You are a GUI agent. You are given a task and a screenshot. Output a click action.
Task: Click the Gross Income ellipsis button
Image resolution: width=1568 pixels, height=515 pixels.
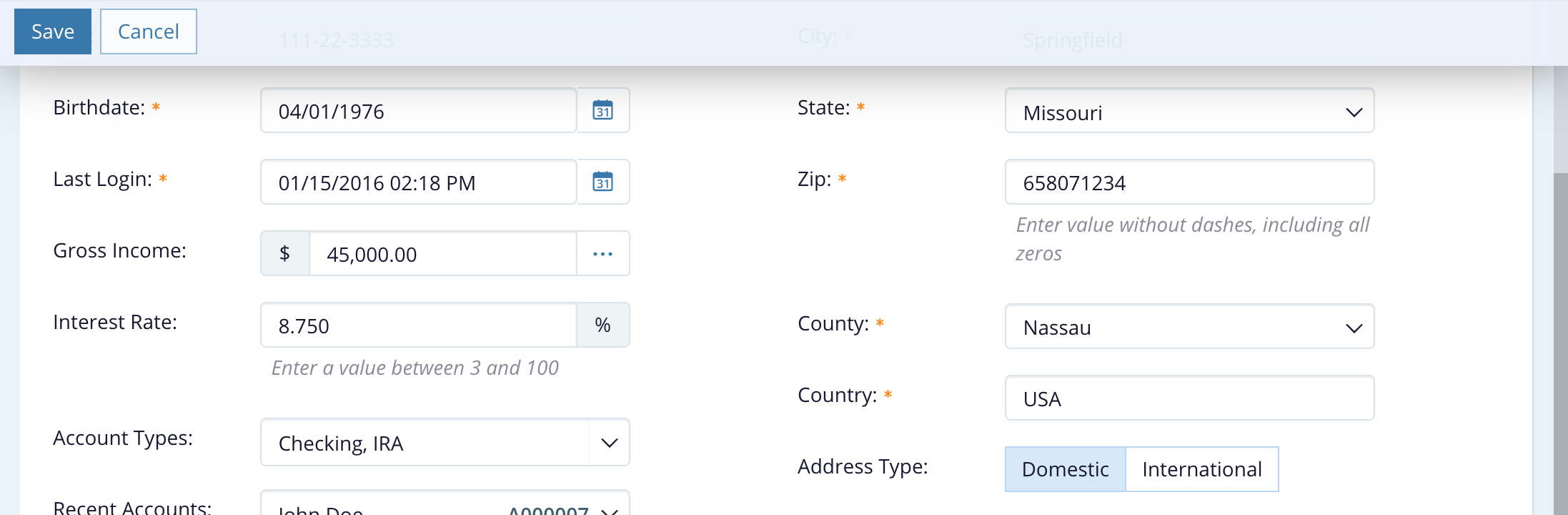(x=602, y=253)
